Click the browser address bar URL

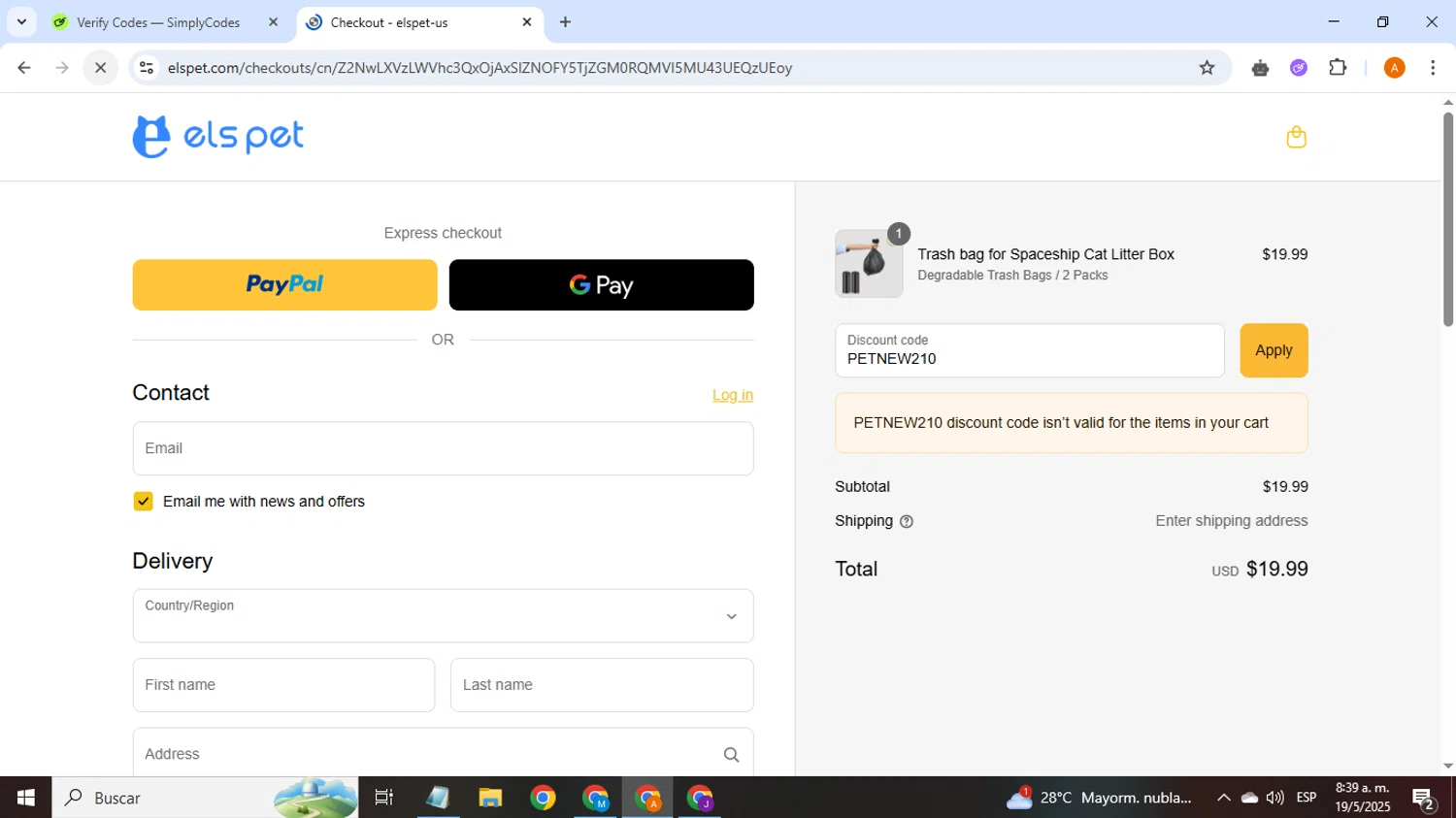[480, 68]
